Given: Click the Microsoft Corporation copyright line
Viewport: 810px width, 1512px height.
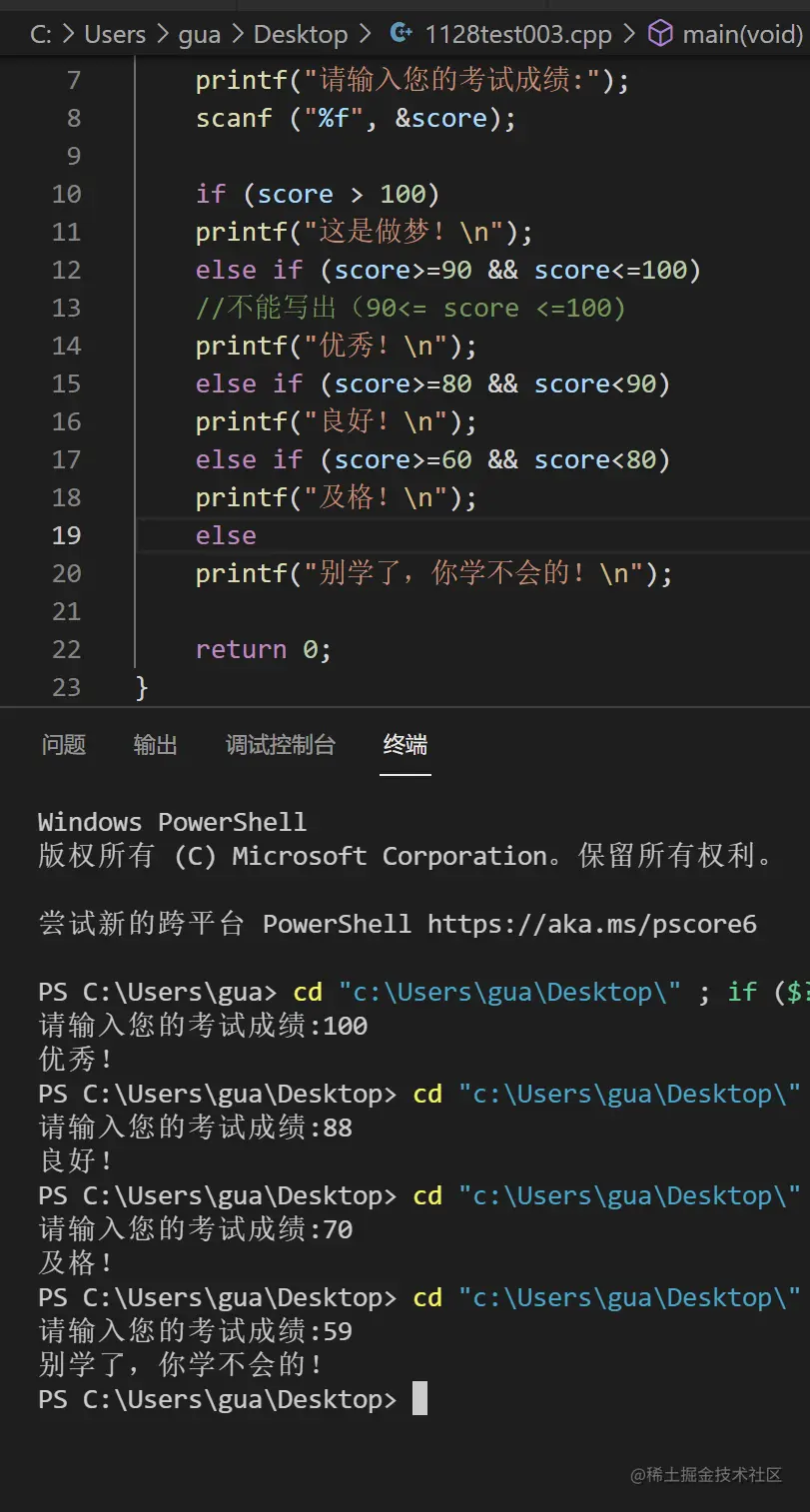Looking at the screenshot, I should [x=405, y=856].
